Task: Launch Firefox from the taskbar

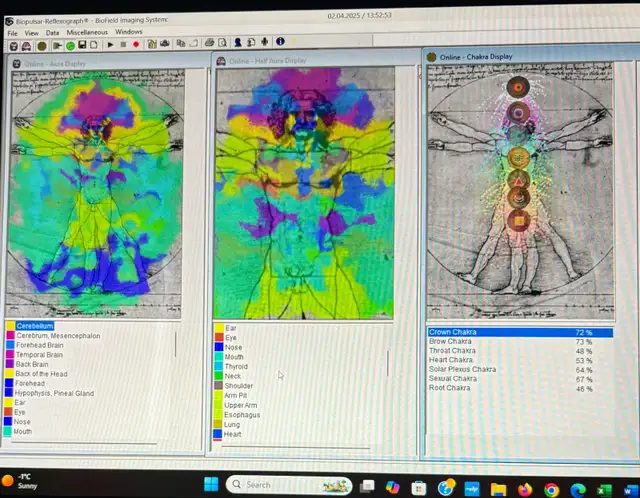Action: tap(525, 489)
